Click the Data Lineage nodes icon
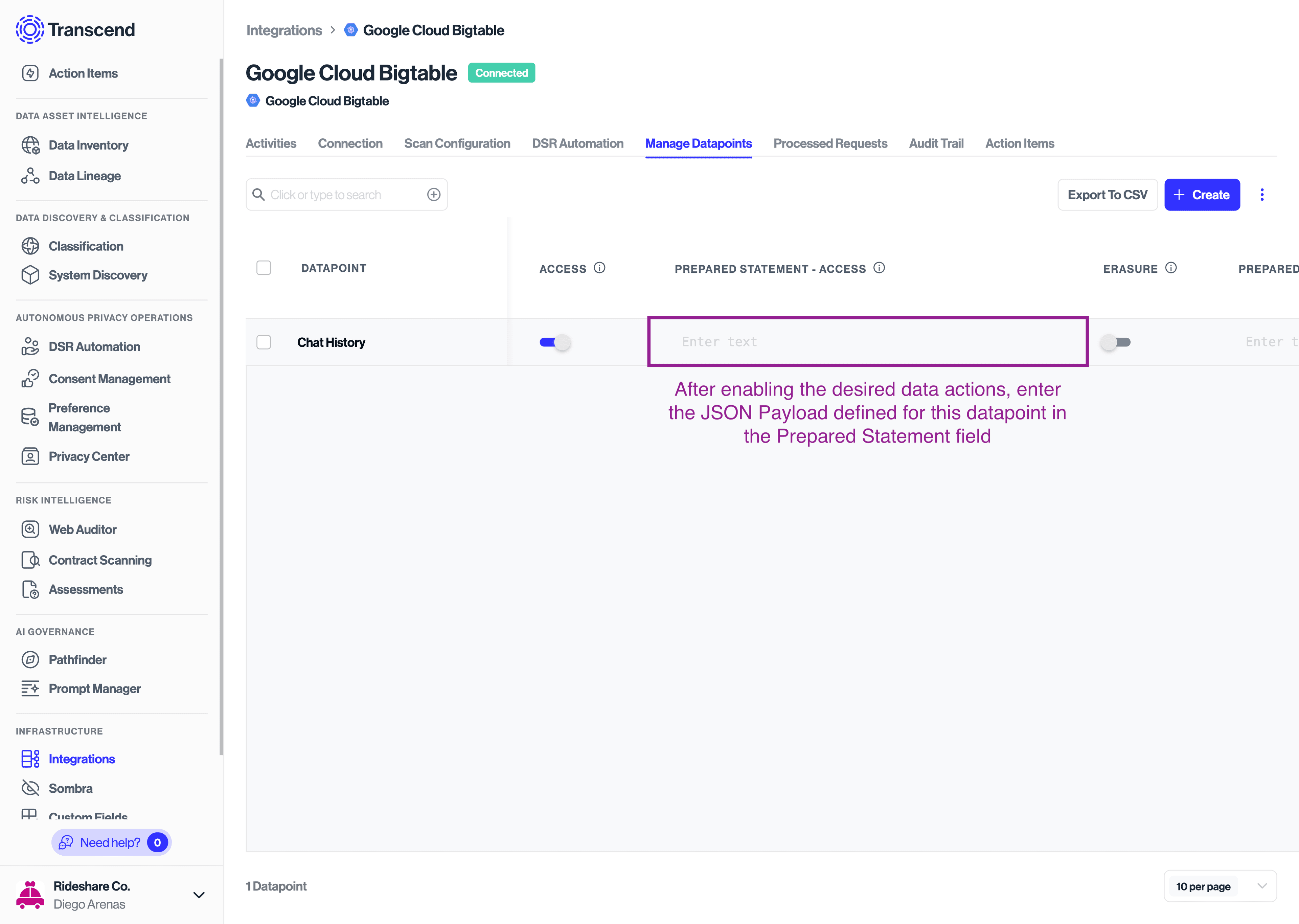Viewport: 1299px width, 924px height. coord(30,176)
